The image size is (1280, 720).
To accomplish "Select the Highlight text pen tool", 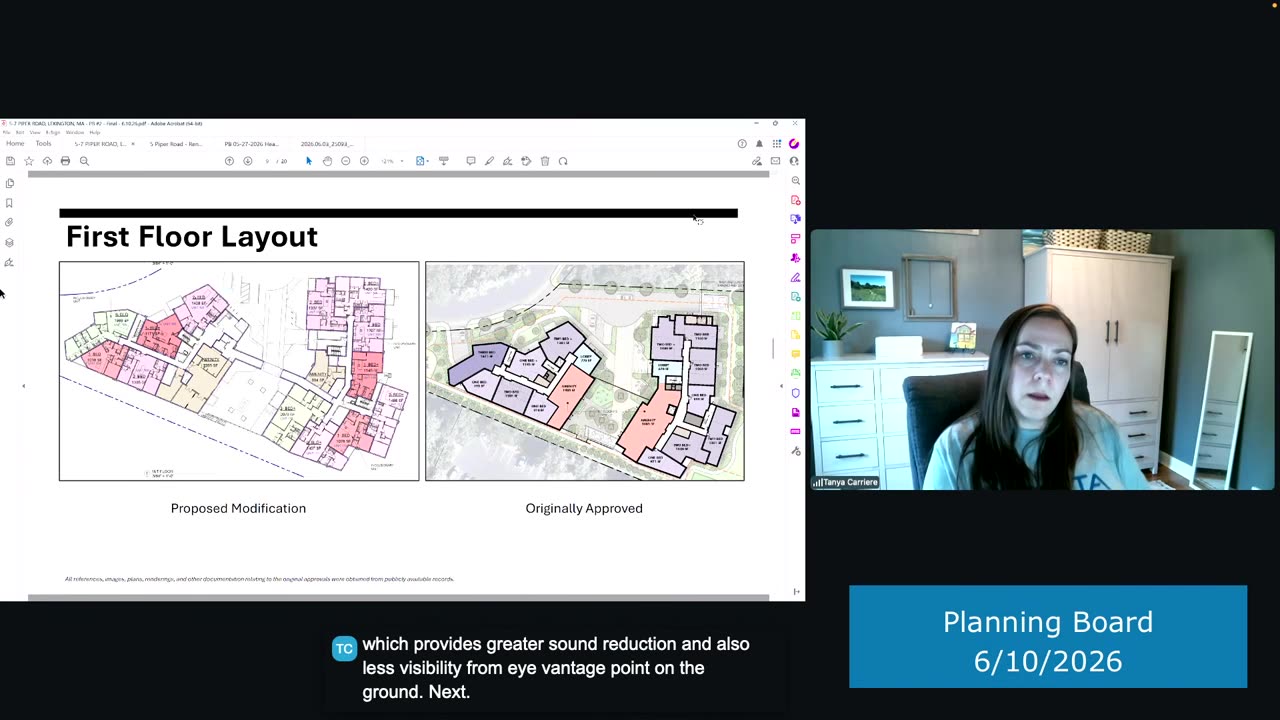I will 489,161.
